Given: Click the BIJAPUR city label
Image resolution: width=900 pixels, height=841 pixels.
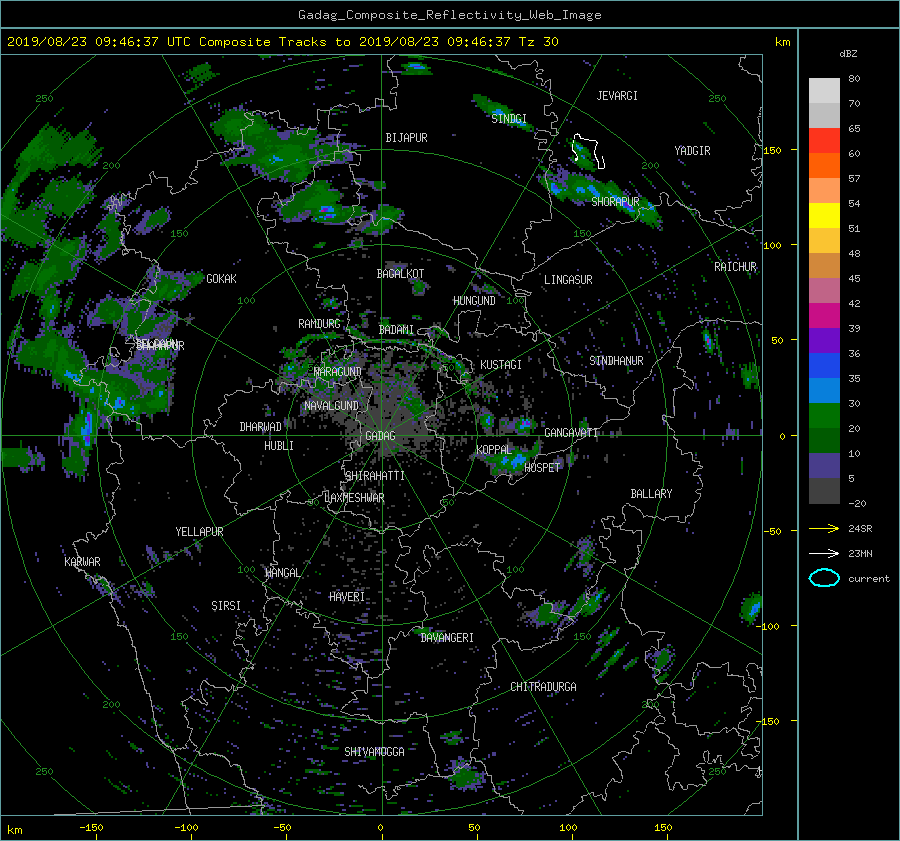Looking at the screenshot, I should click(406, 138).
